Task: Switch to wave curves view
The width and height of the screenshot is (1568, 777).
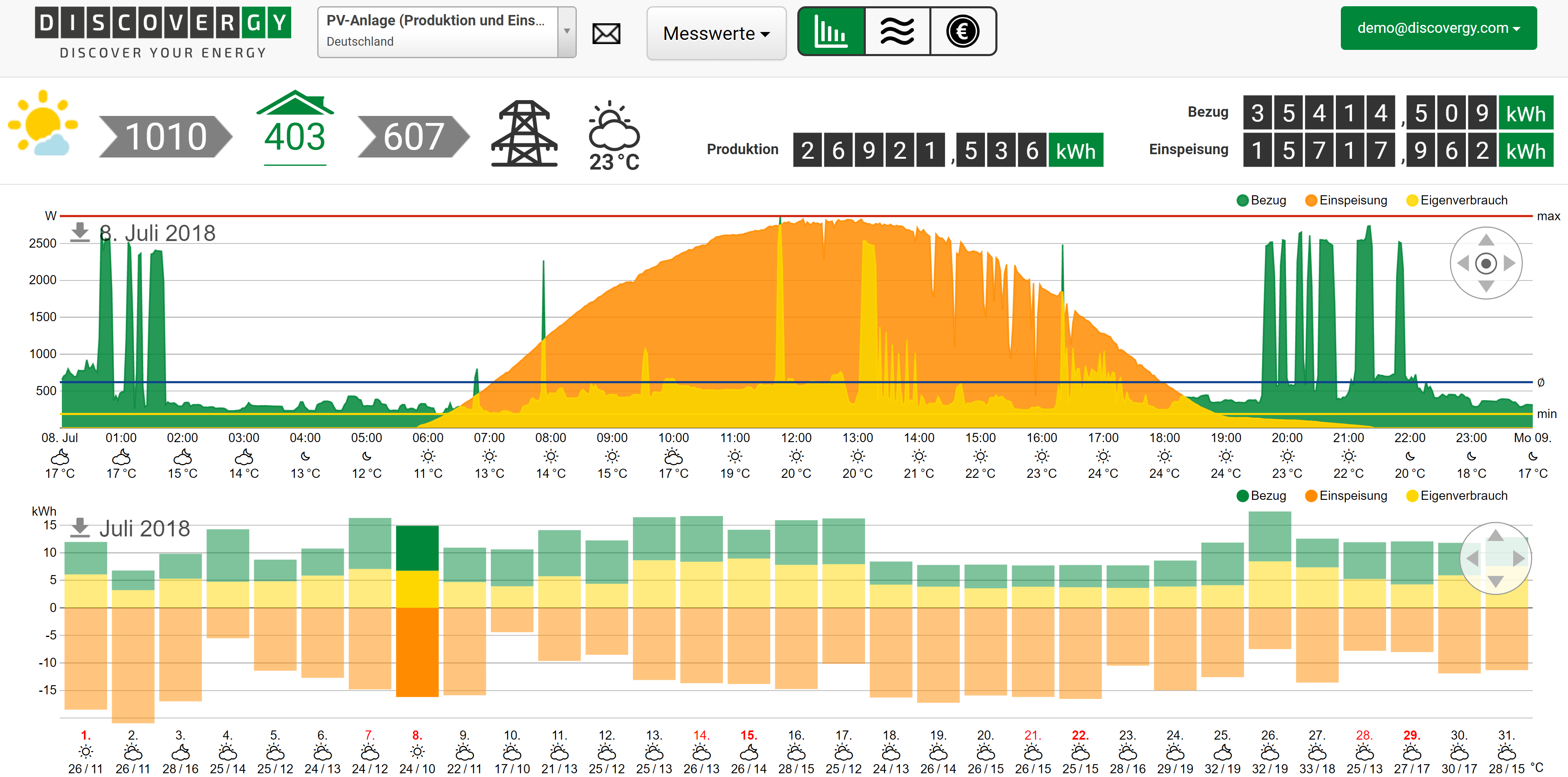Action: coord(898,32)
